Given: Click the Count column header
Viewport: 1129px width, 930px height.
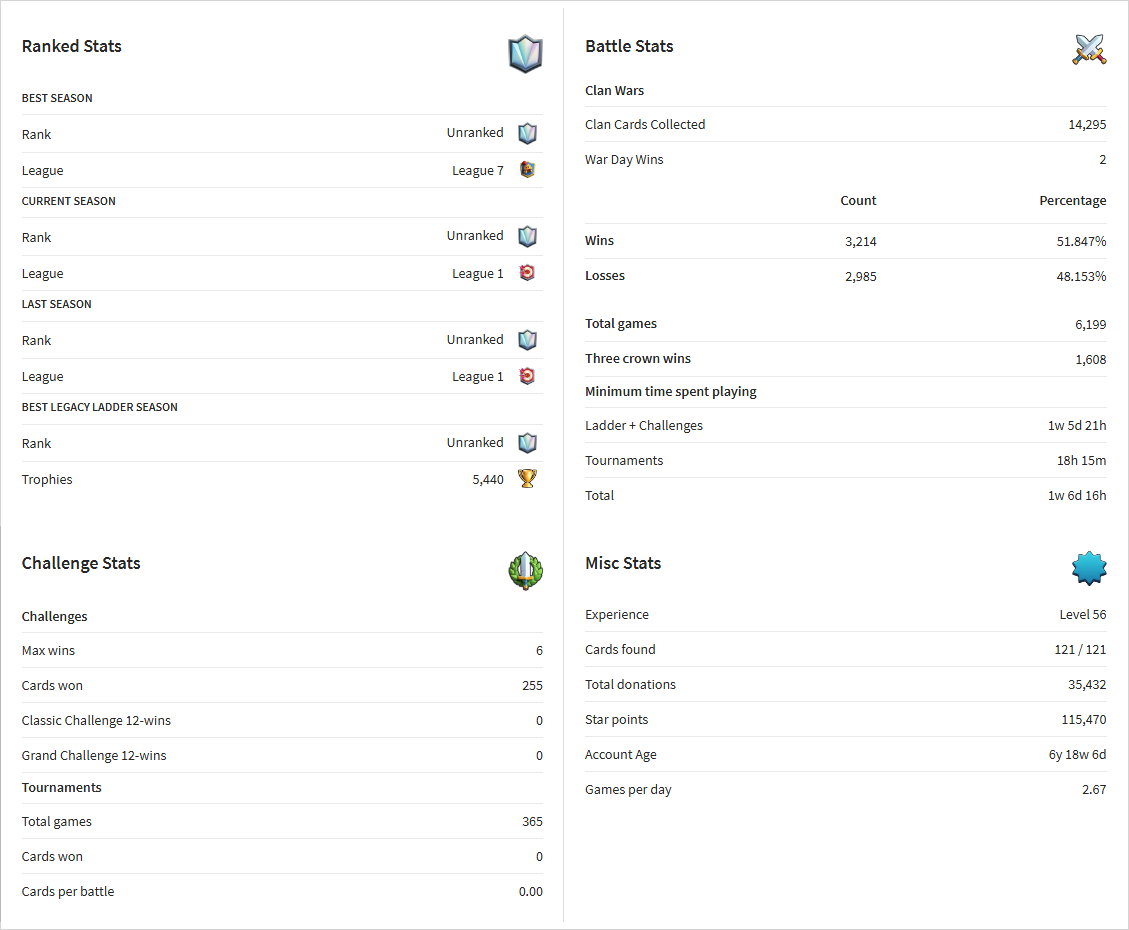Looking at the screenshot, I should 858,201.
